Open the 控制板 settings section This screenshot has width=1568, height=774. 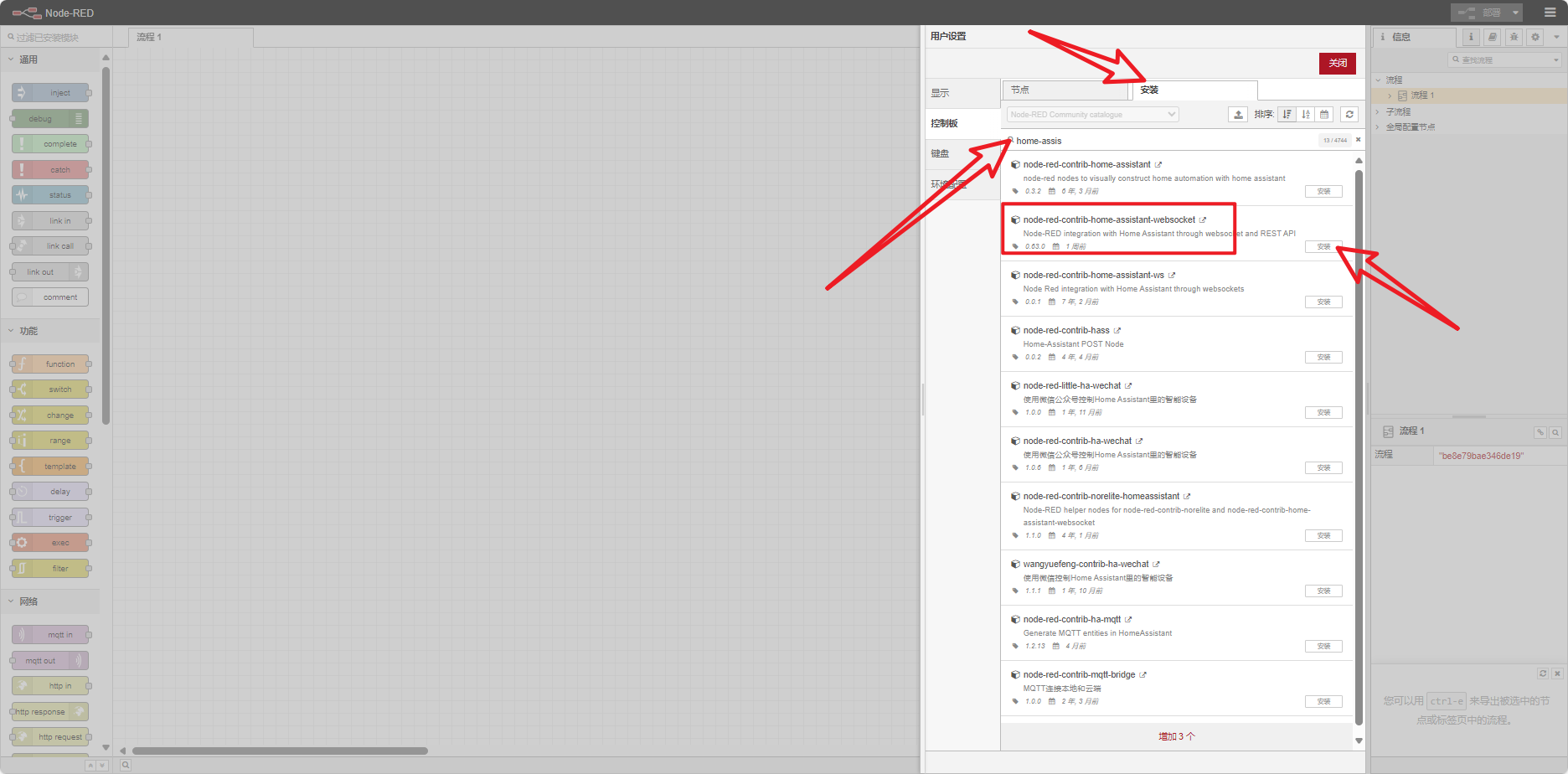click(962, 123)
